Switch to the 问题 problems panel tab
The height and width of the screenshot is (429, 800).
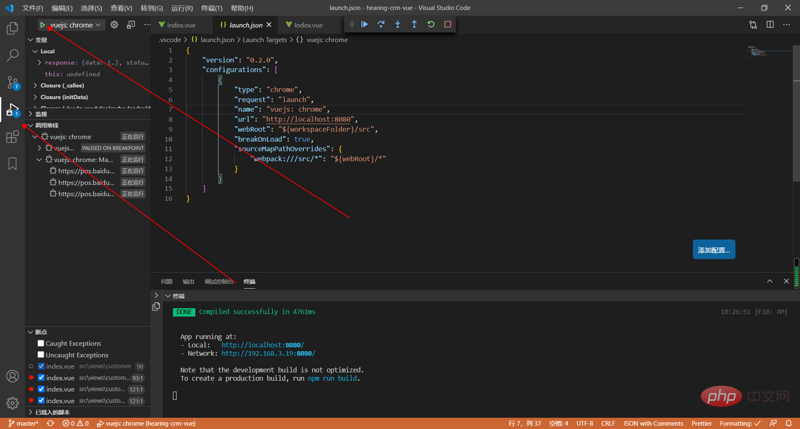pyautogui.click(x=166, y=282)
